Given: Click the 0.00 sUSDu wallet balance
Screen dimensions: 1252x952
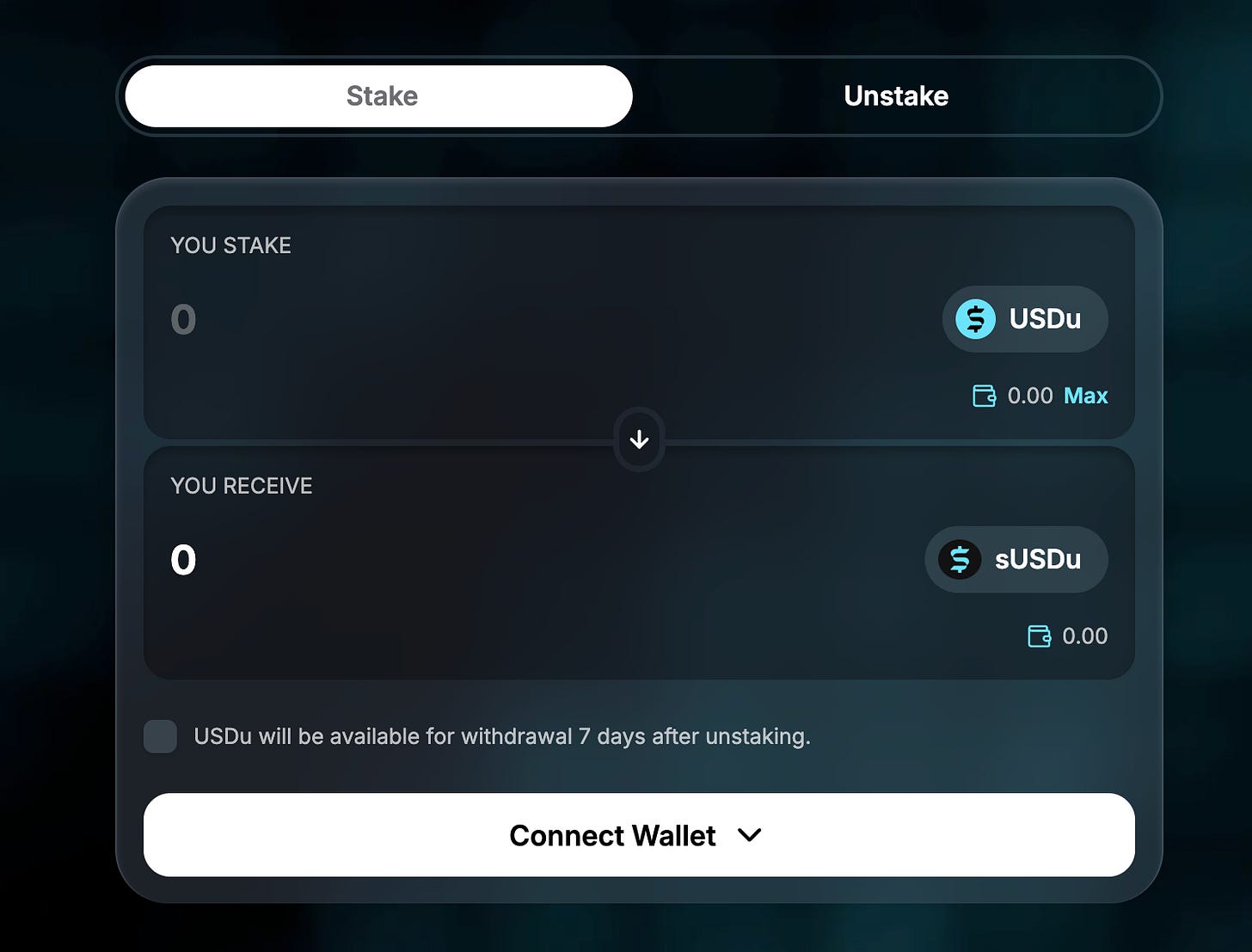Looking at the screenshot, I should (x=1084, y=636).
